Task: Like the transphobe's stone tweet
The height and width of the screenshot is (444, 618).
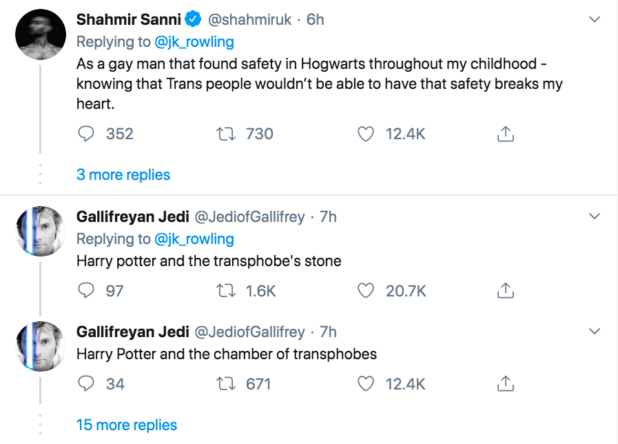Action: click(365, 290)
